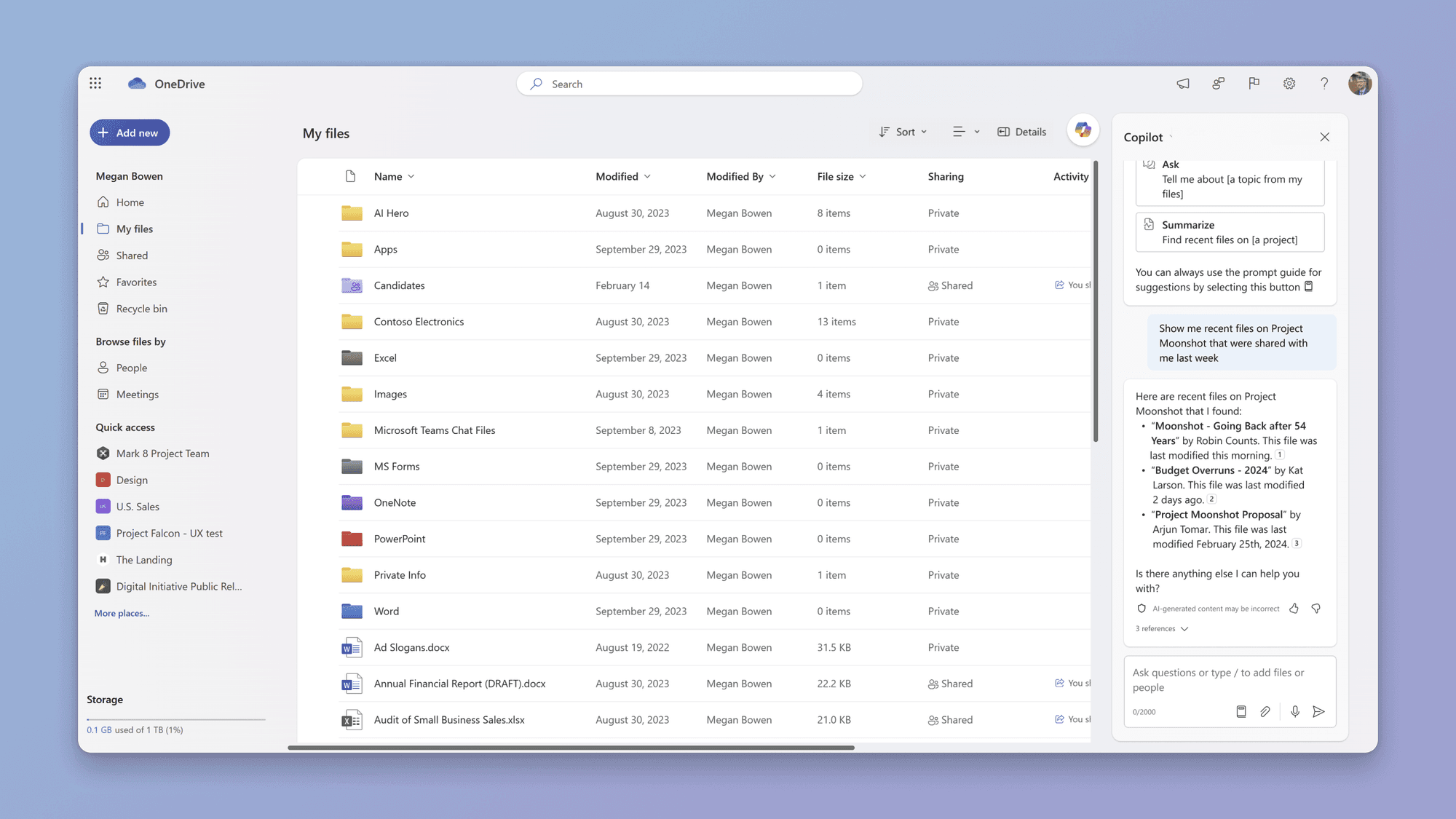Click reference number 1 citation

(x=1280, y=455)
